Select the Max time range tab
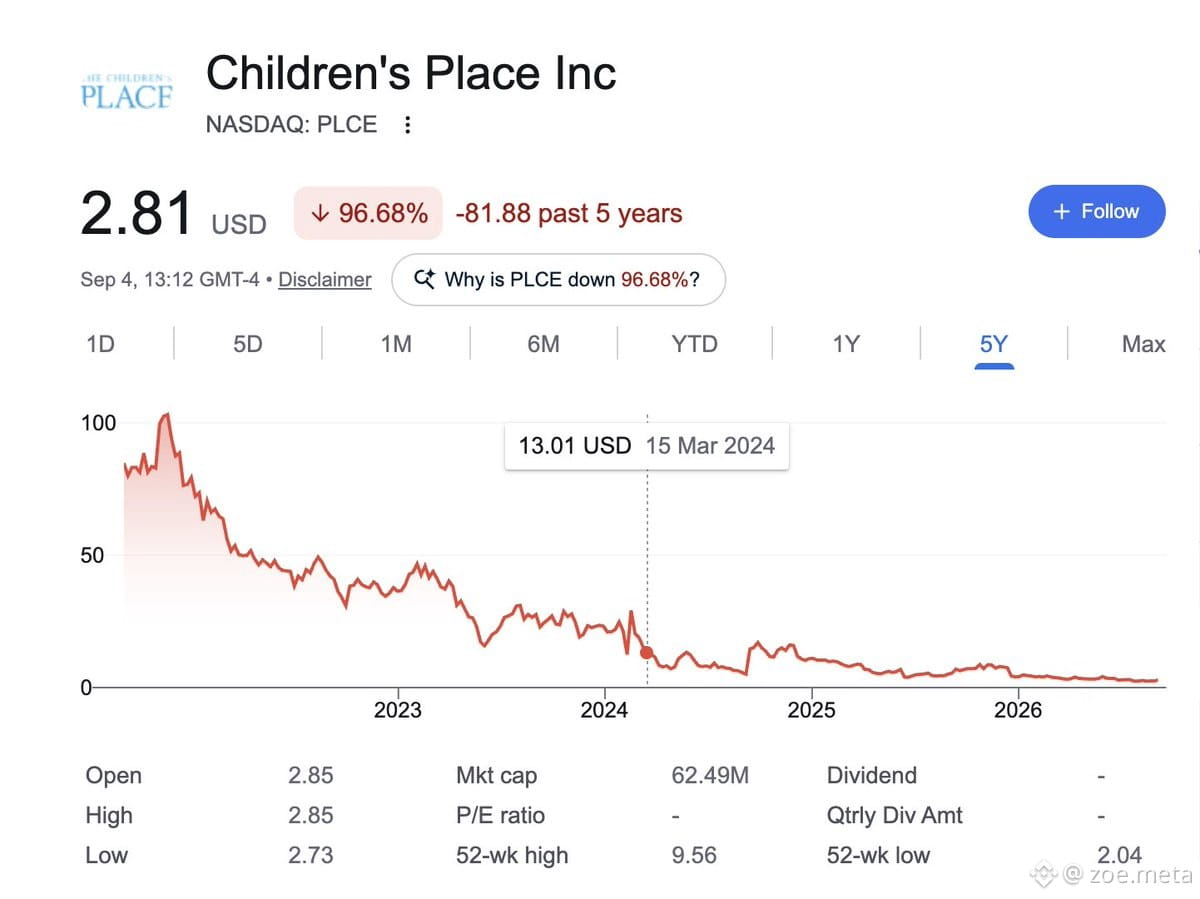 pos(1143,344)
